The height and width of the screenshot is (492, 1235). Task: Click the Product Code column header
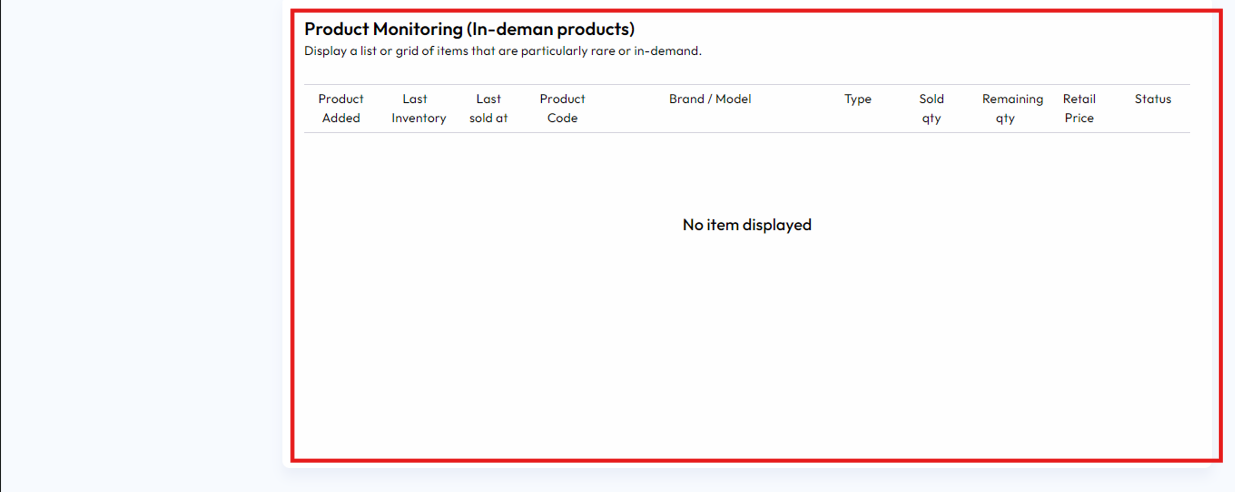[x=562, y=108]
